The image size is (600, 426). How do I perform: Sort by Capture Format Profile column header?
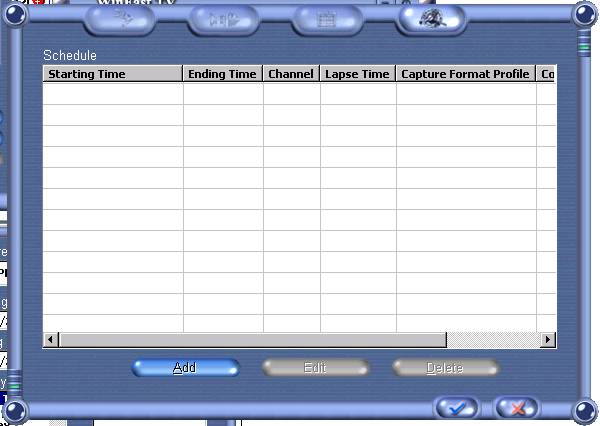click(x=466, y=74)
